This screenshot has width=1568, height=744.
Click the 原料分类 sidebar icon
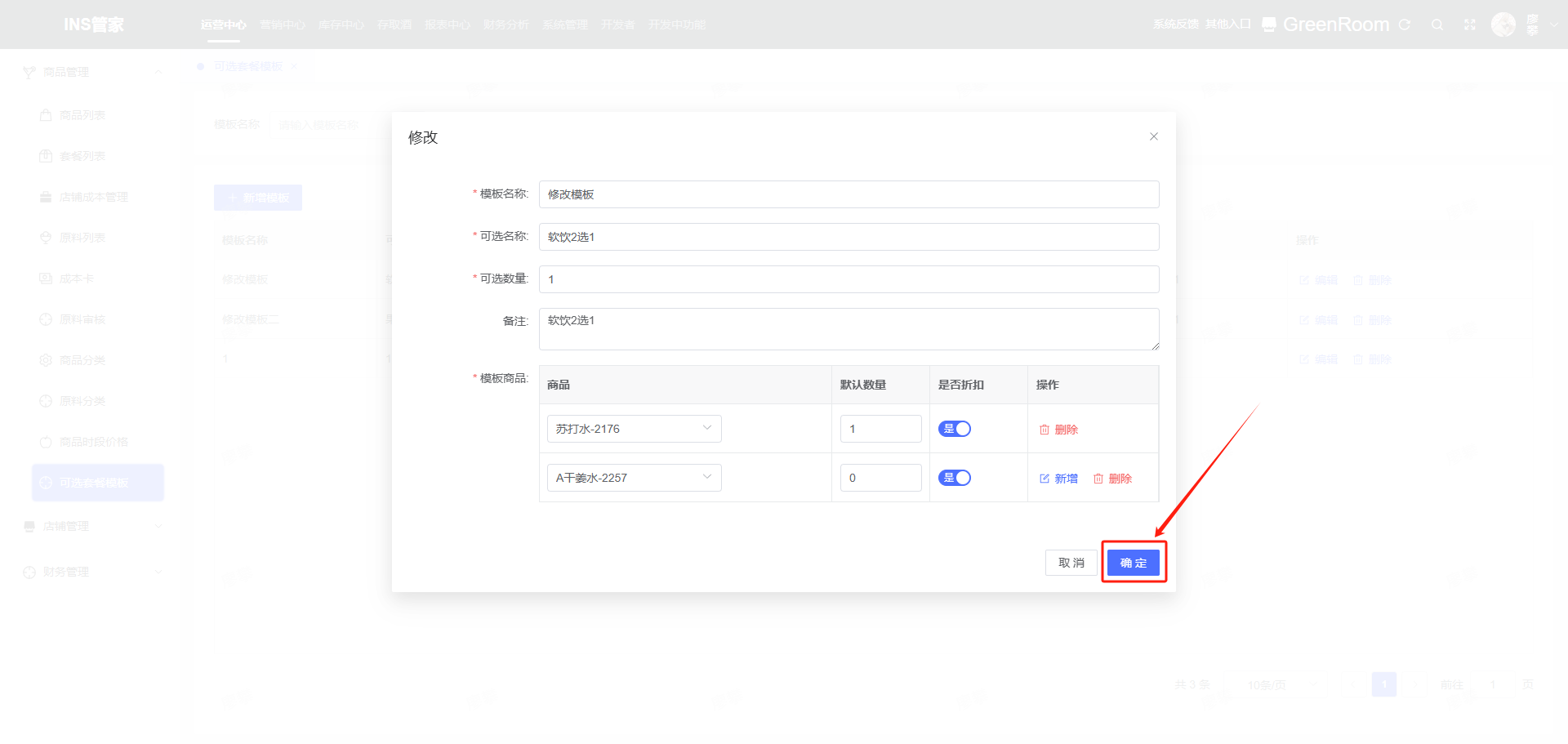coord(46,401)
